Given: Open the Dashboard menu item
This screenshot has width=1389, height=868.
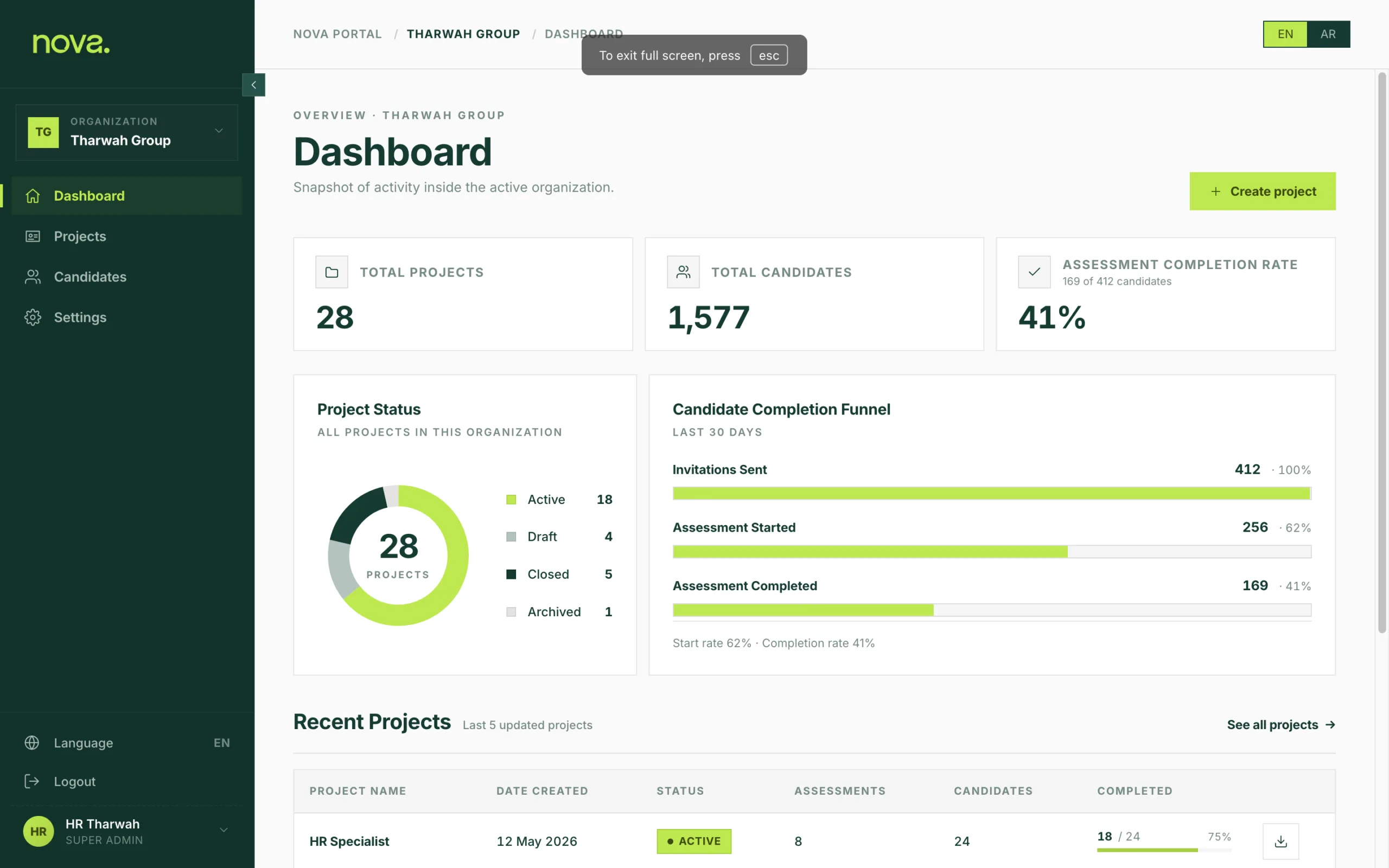Looking at the screenshot, I should coord(127,196).
